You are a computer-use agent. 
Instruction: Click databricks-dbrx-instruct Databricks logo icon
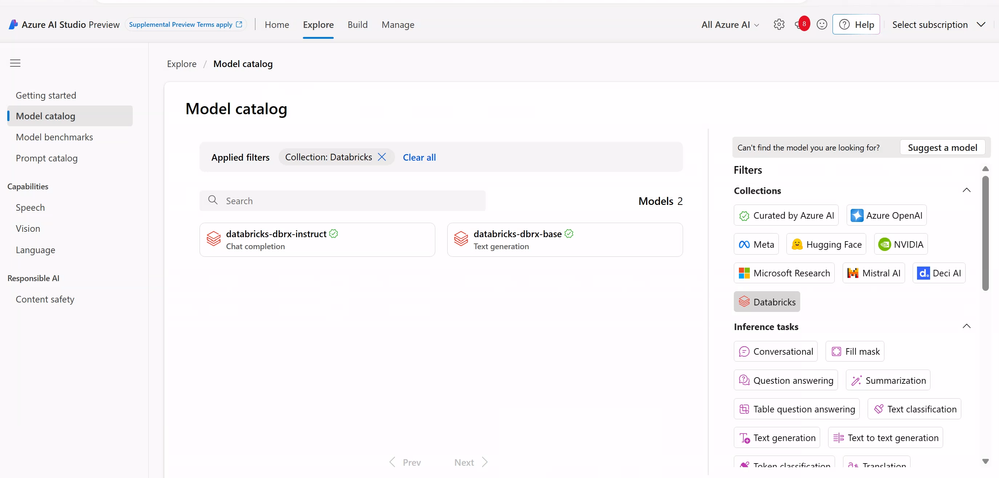tap(213, 239)
